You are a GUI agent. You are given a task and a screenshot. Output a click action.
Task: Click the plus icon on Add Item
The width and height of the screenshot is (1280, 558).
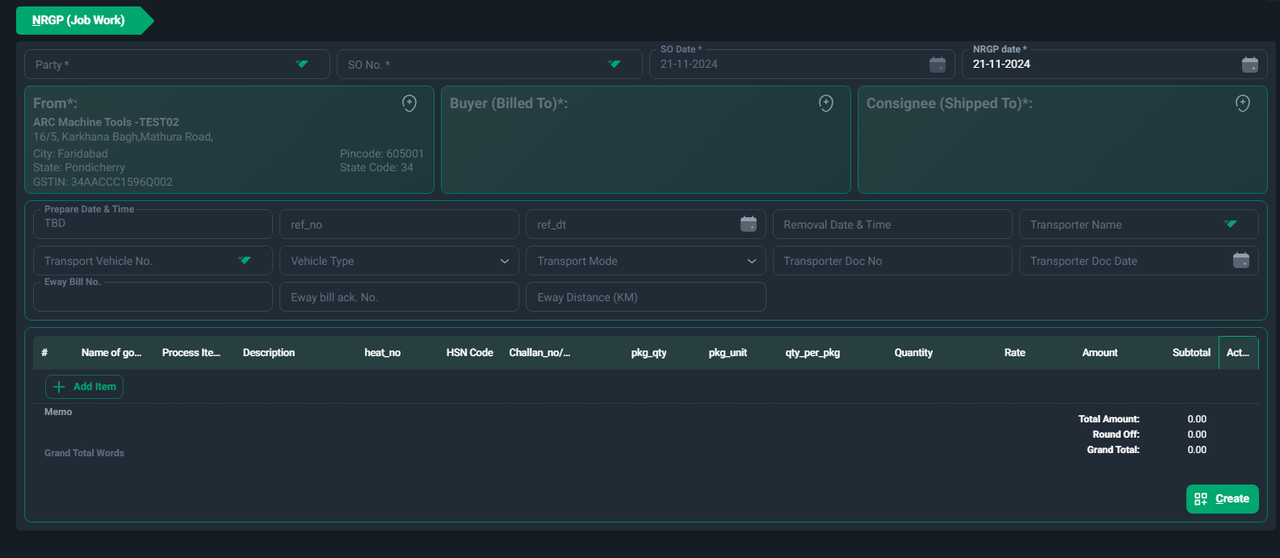click(x=59, y=386)
